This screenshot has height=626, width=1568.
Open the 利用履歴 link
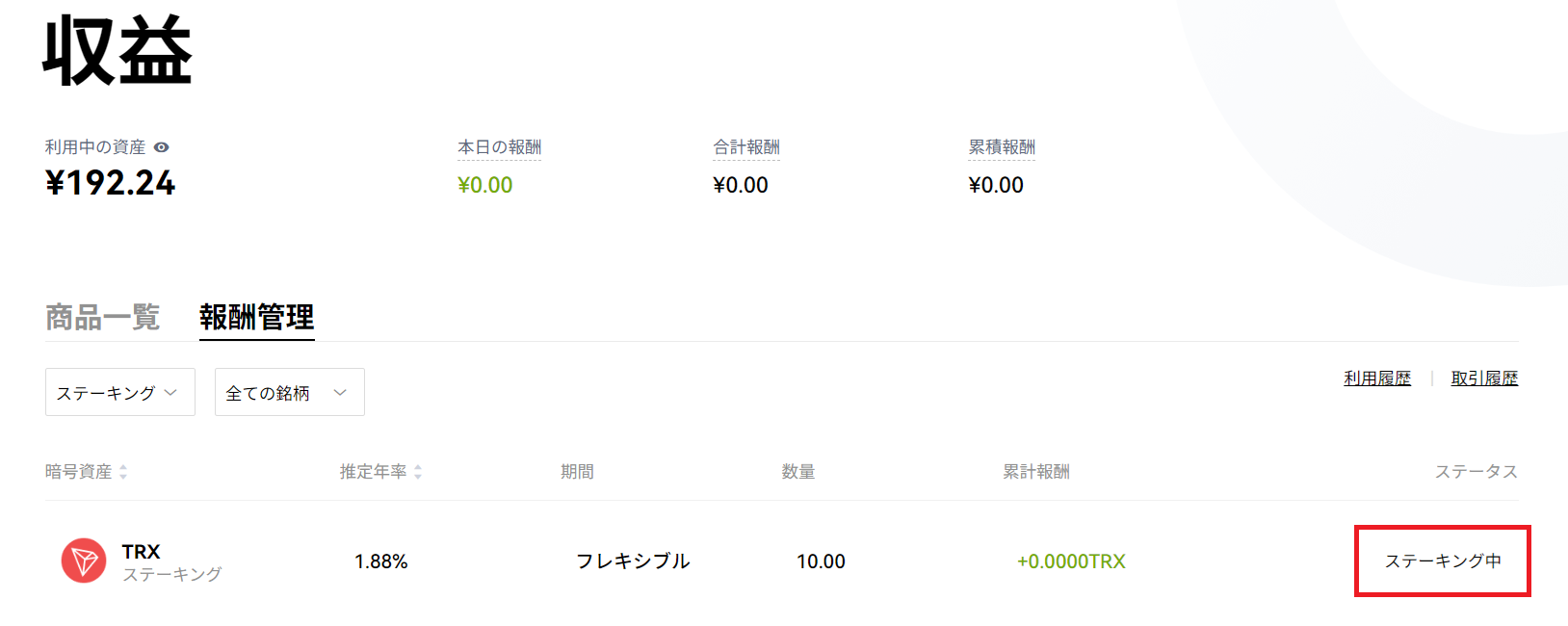click(1377, 378)
